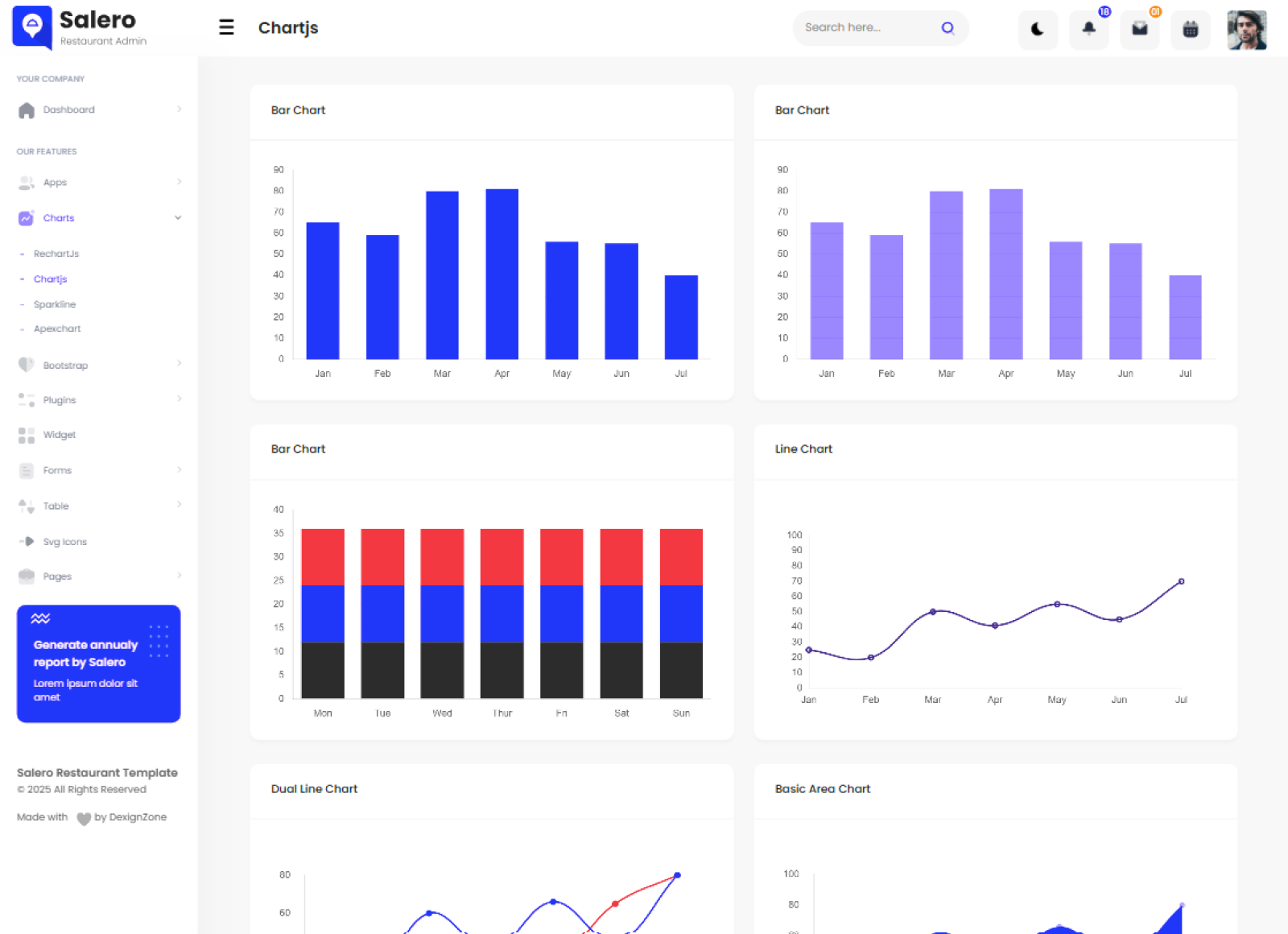The image size is (1288, 934).
Task: Select the Sparkline submenu item
Action: tap(55, 304)
